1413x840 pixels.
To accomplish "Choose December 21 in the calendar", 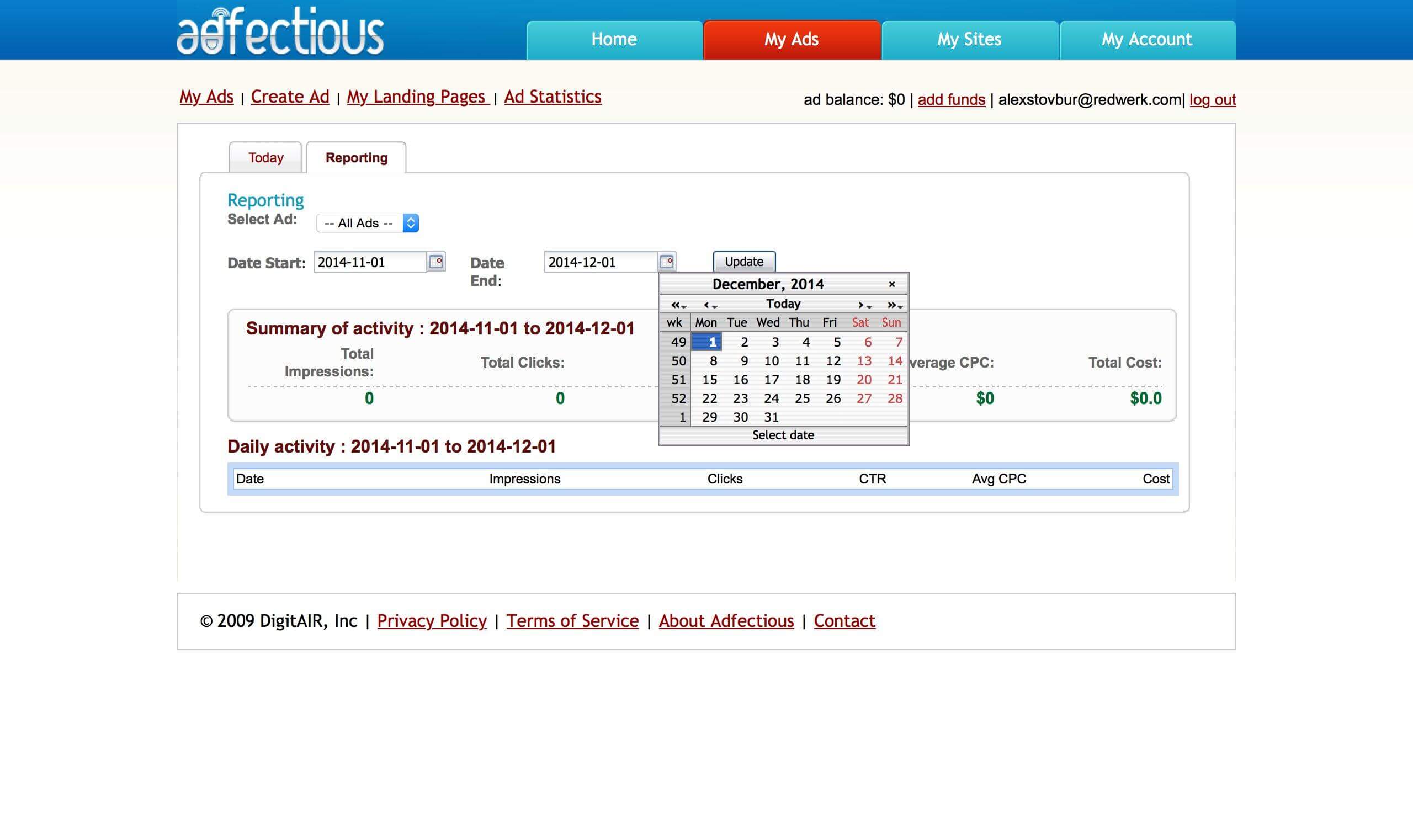I will [x=891, y=380].
